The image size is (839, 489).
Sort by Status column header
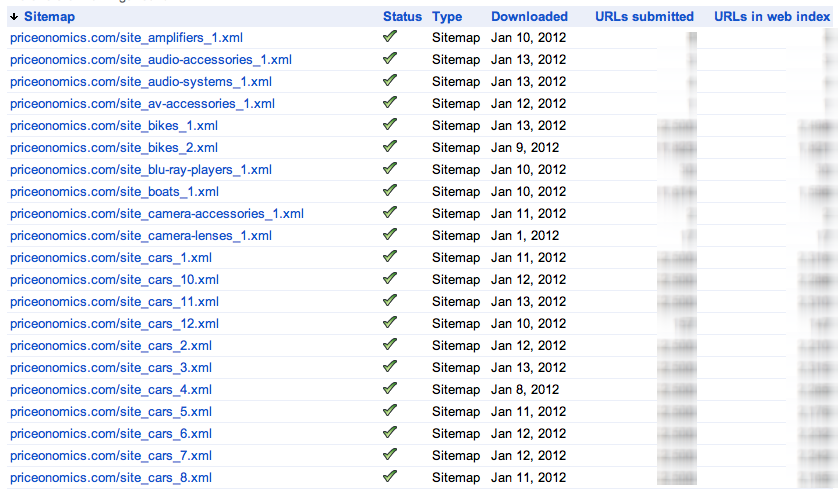(402, 17)
